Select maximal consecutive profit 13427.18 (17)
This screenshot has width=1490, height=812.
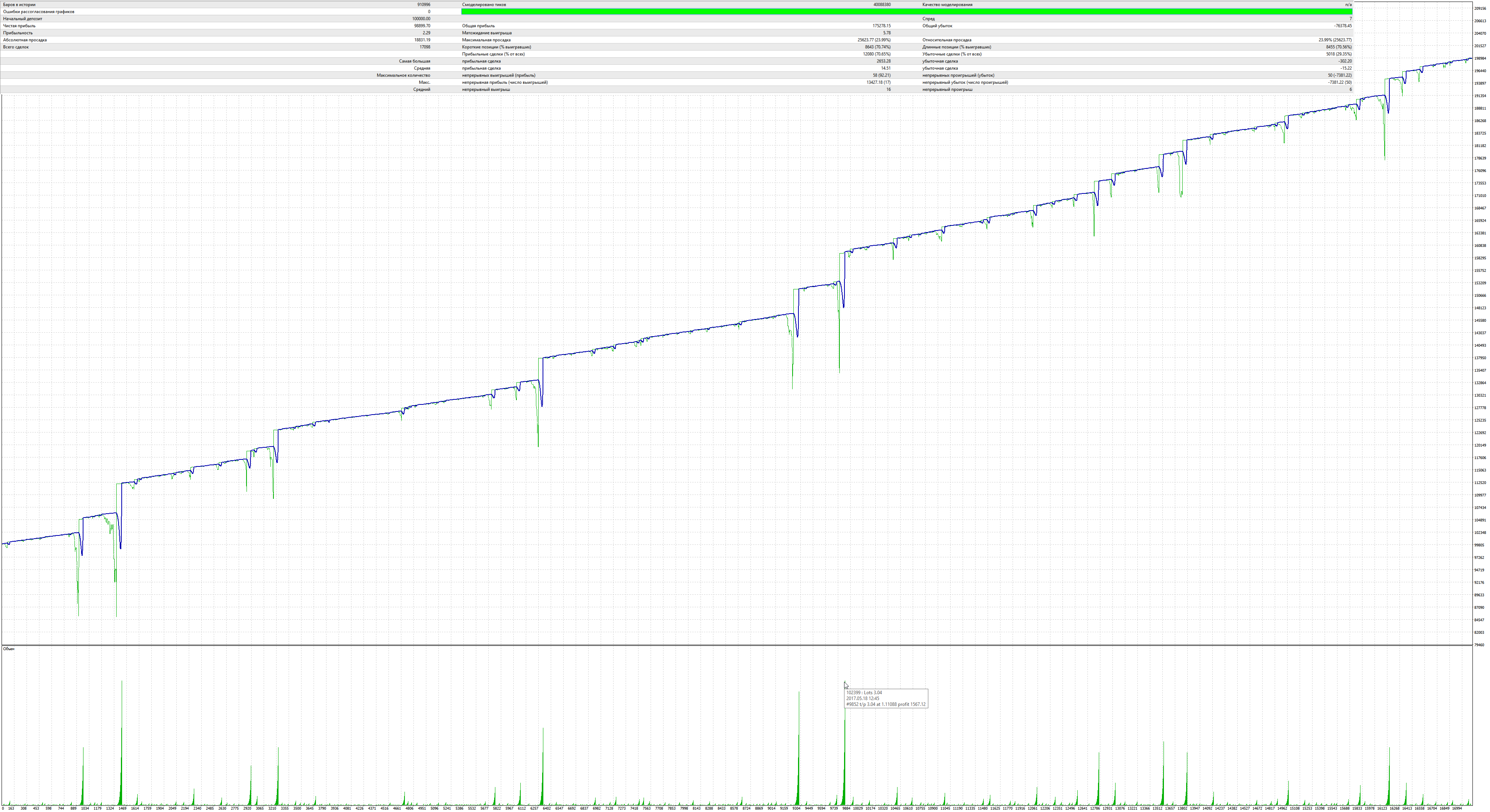879,82
